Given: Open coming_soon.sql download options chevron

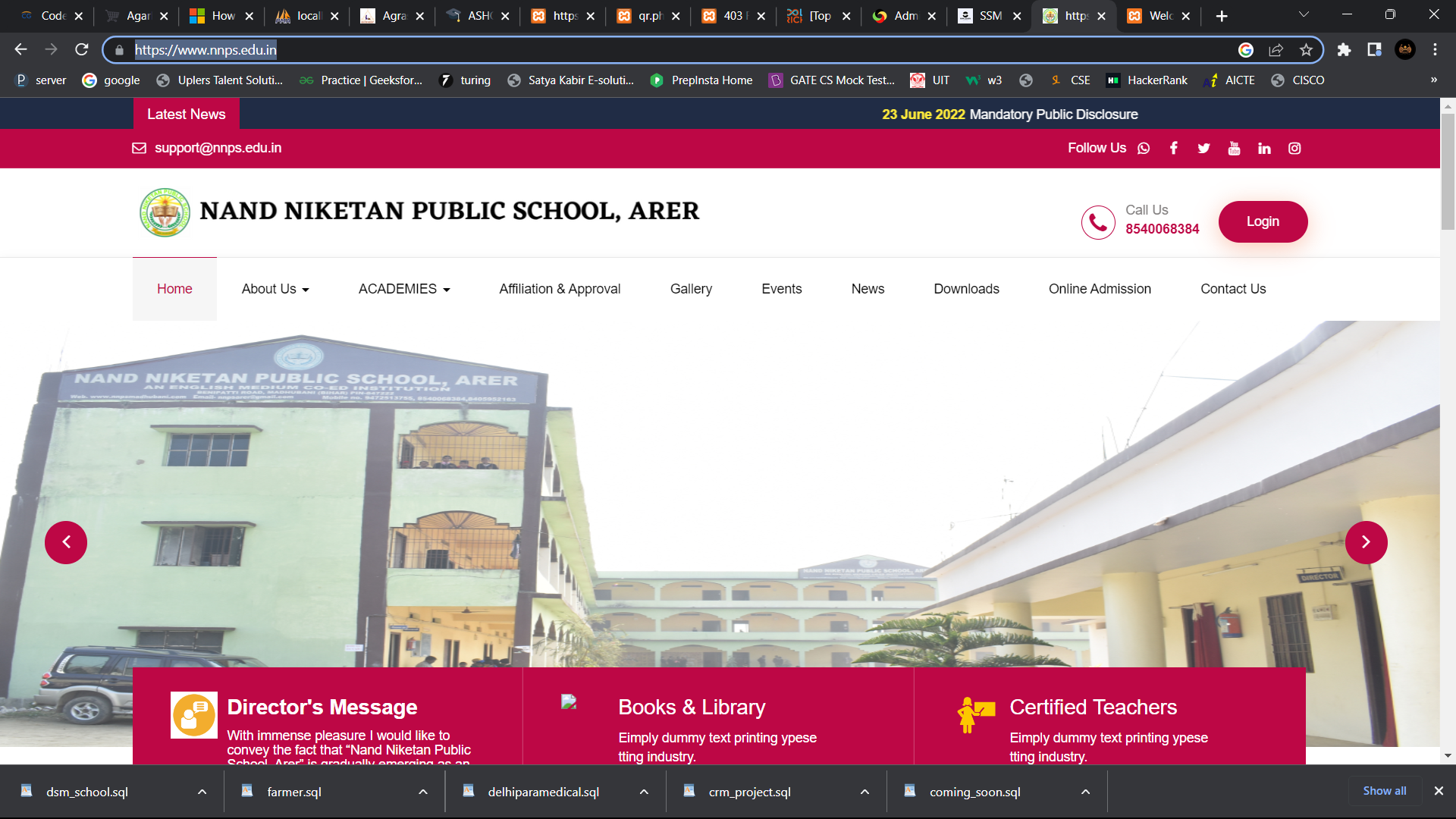Looking at the screenshot, I should tap(1085, 792).
